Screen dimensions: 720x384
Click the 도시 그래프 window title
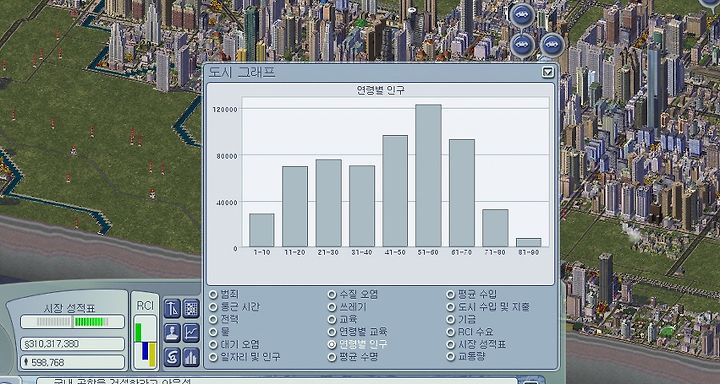tap(242, 72)
